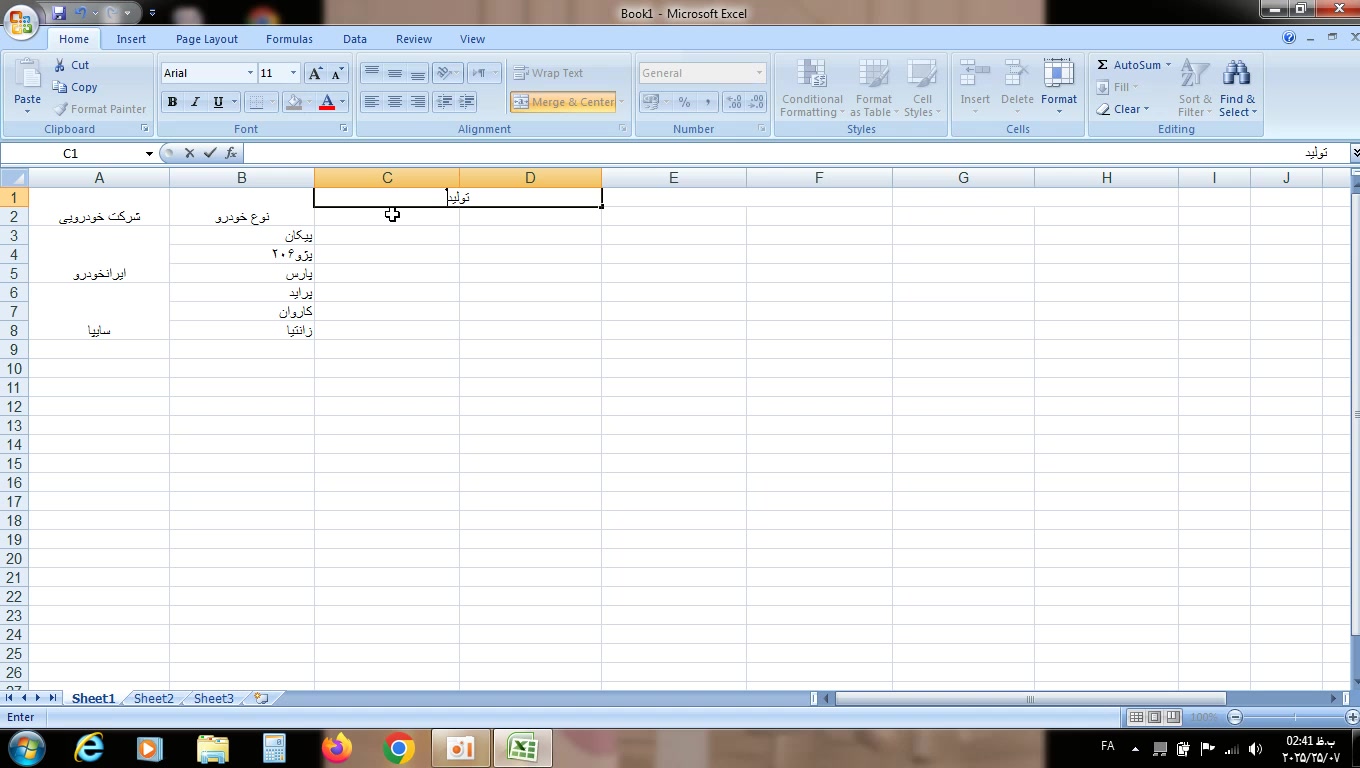This screenshot has width=1360, height=768.
Task: Click the Insert Worksheet tab icon
Action: point(261,698)
